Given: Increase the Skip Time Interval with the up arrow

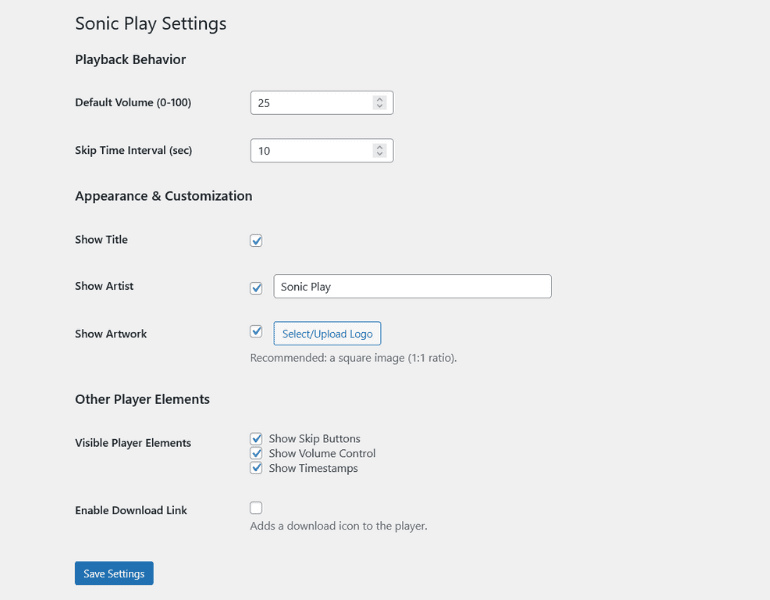Looking at the screenshot, I should tap(379, 147).
